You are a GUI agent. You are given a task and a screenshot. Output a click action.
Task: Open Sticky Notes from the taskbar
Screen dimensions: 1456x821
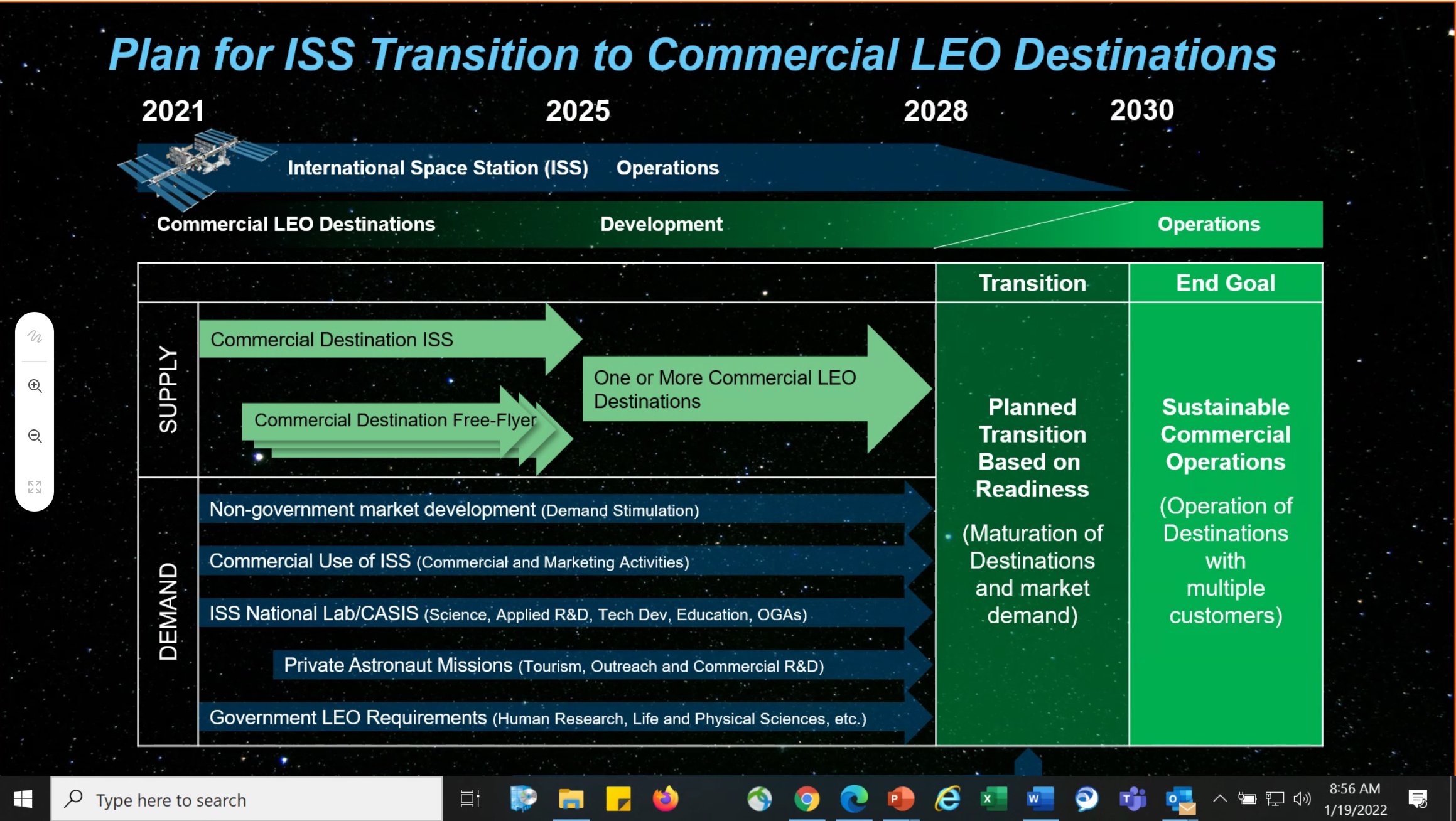pos(618,799)
